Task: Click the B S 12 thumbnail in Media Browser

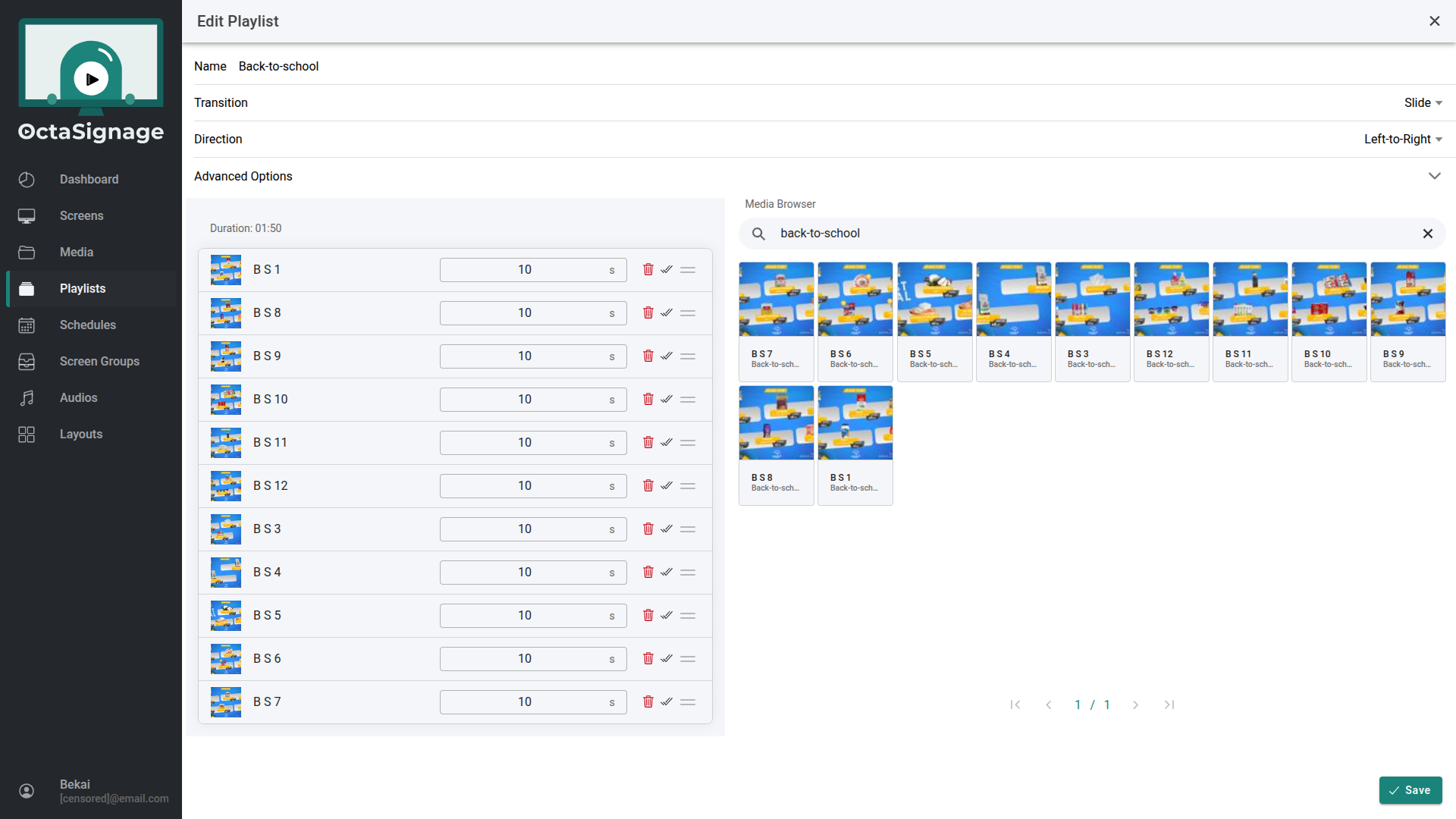Action: (x=1171, y=300)
